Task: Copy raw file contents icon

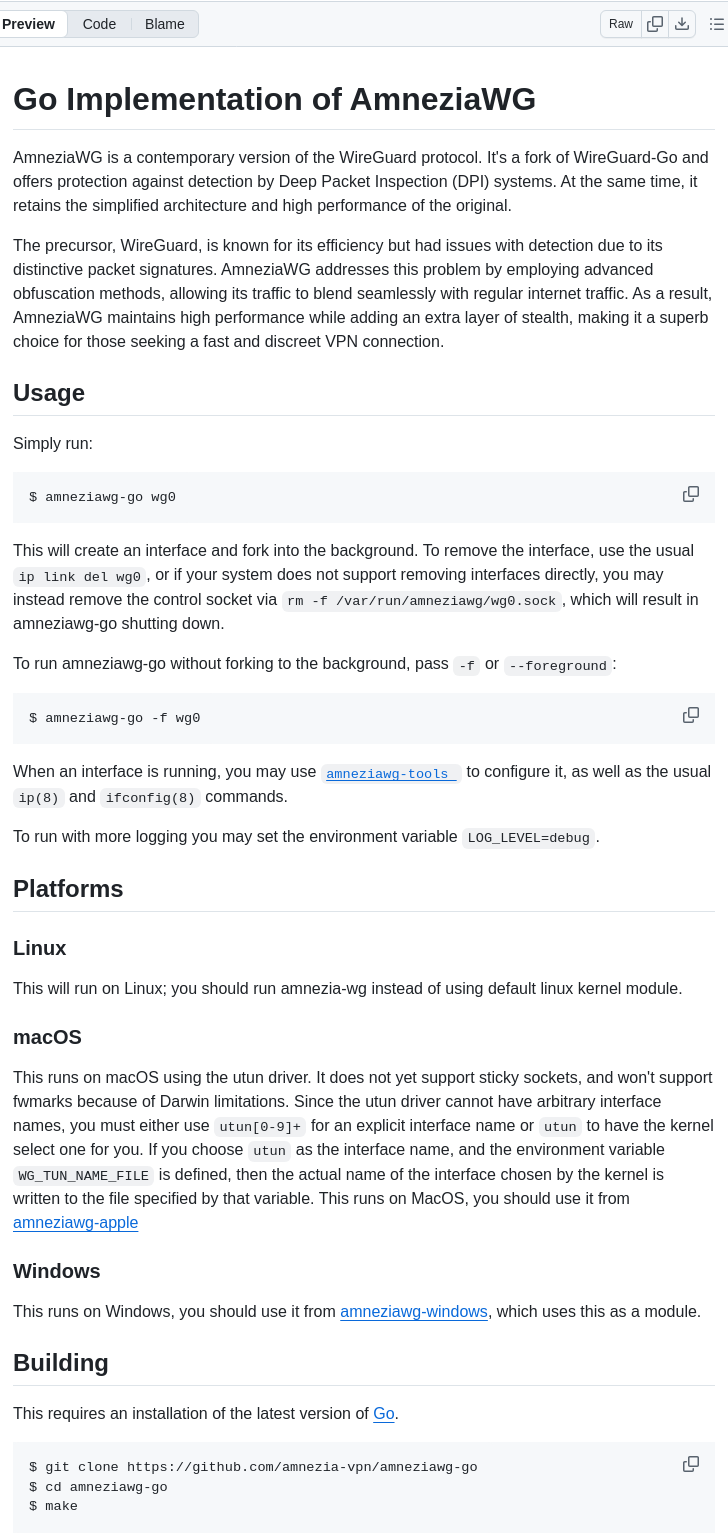Action: [655, 24]
